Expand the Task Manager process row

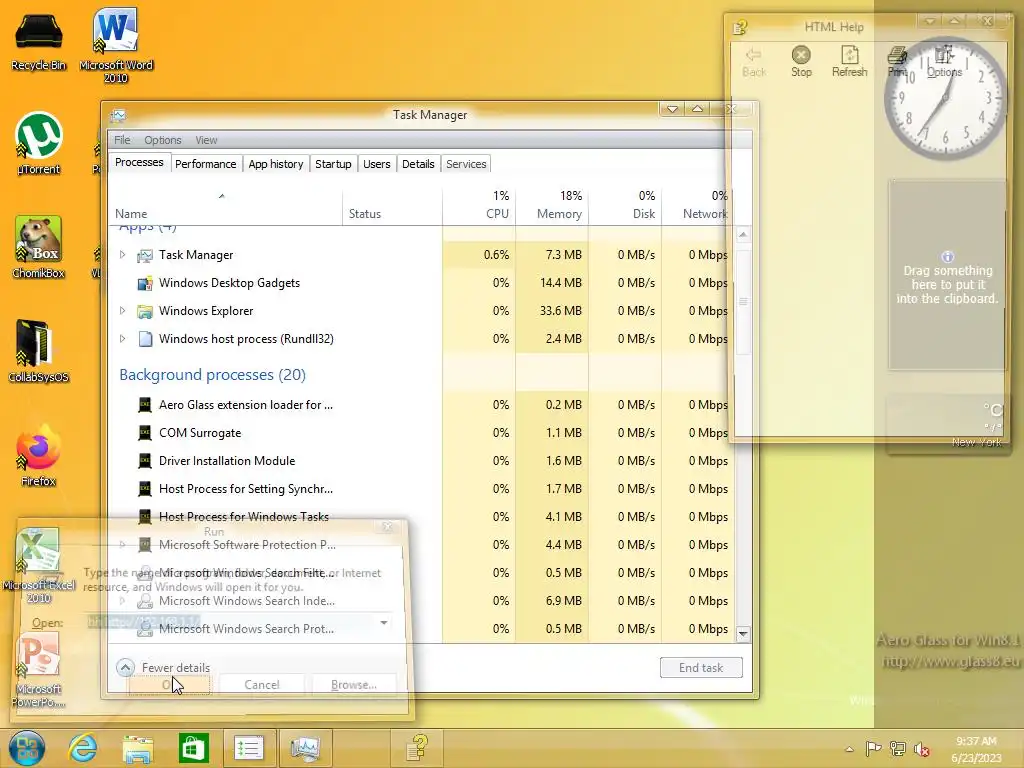122,255
